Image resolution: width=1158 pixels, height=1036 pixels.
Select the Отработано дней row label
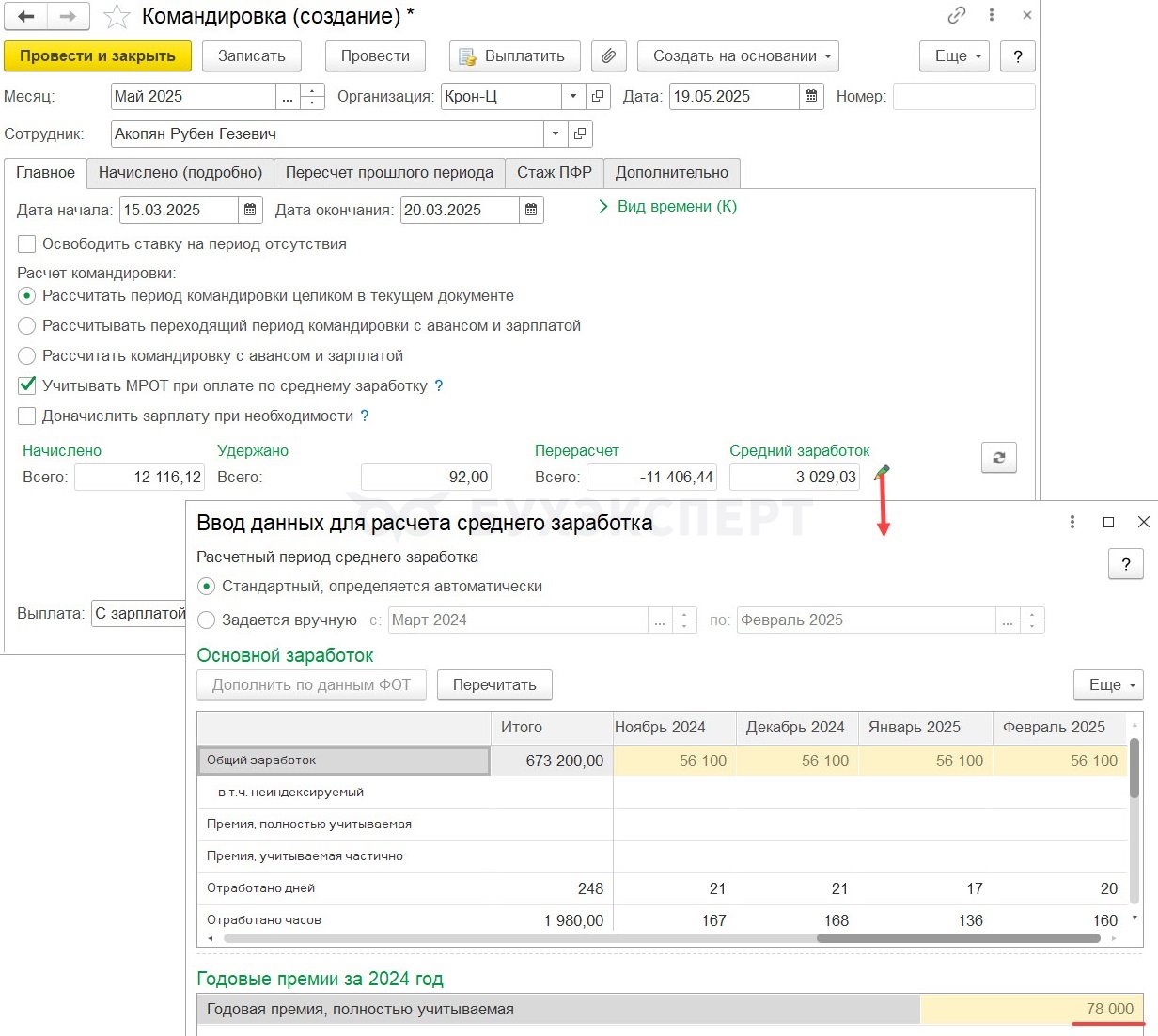[344, 888]
